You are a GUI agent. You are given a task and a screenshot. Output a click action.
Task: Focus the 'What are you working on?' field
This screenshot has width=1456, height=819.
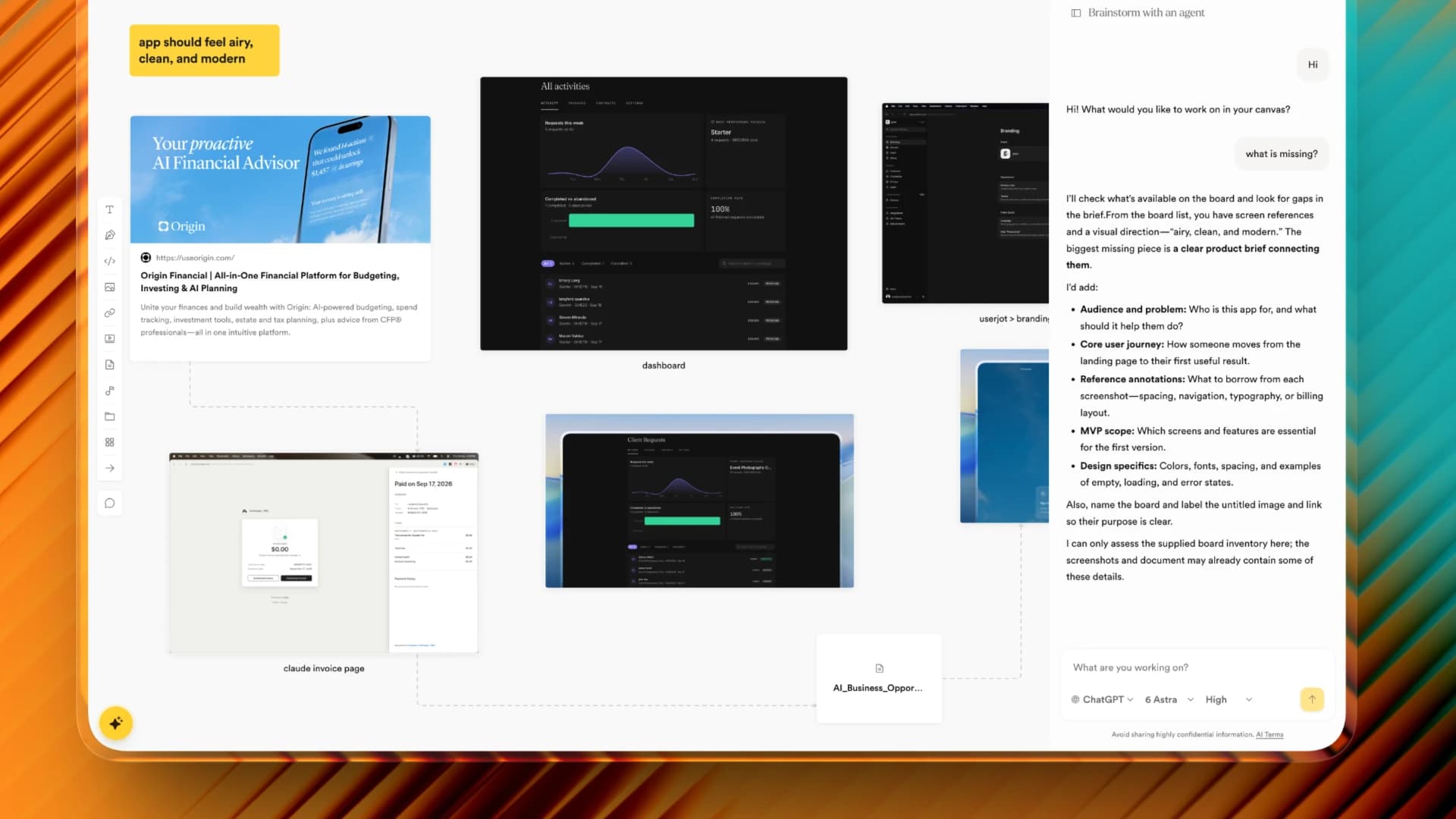click(1197, 667)
